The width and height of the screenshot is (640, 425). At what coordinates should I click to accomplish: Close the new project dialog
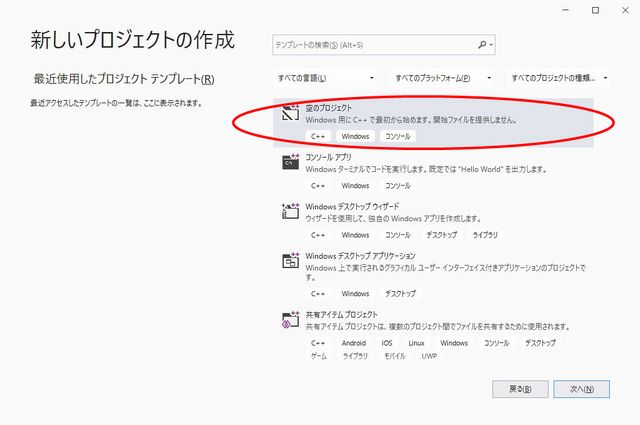[x=622, y=10]
